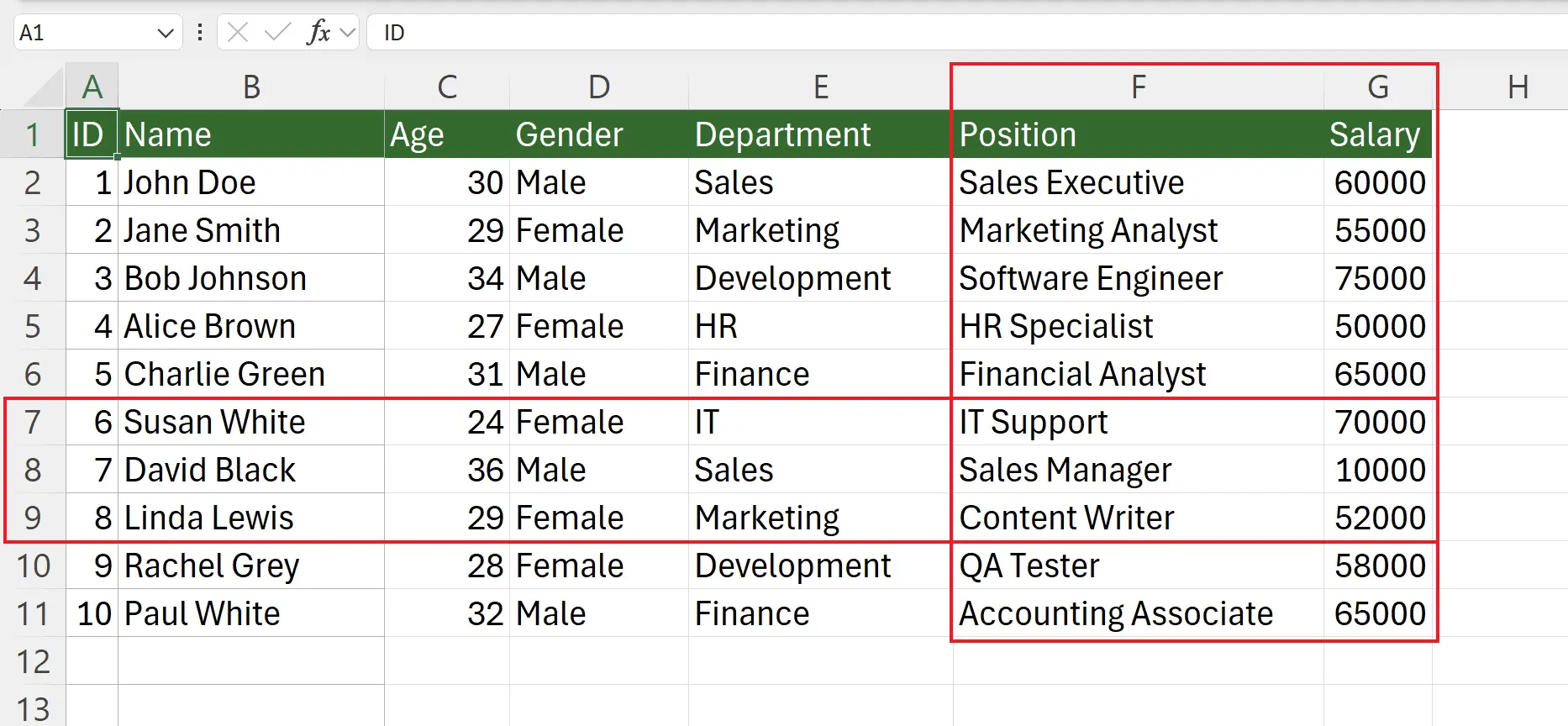Viewport: 1568px width, 726px height.
Task: Select column F header
Action: coord(1138,87)
